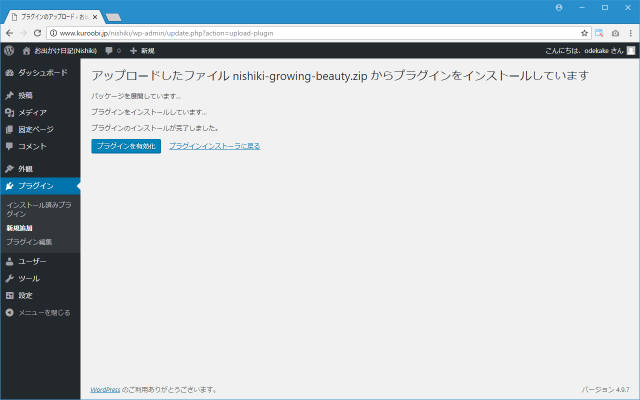Click the メディア media icon in sidebar

(x=9, y=113)
